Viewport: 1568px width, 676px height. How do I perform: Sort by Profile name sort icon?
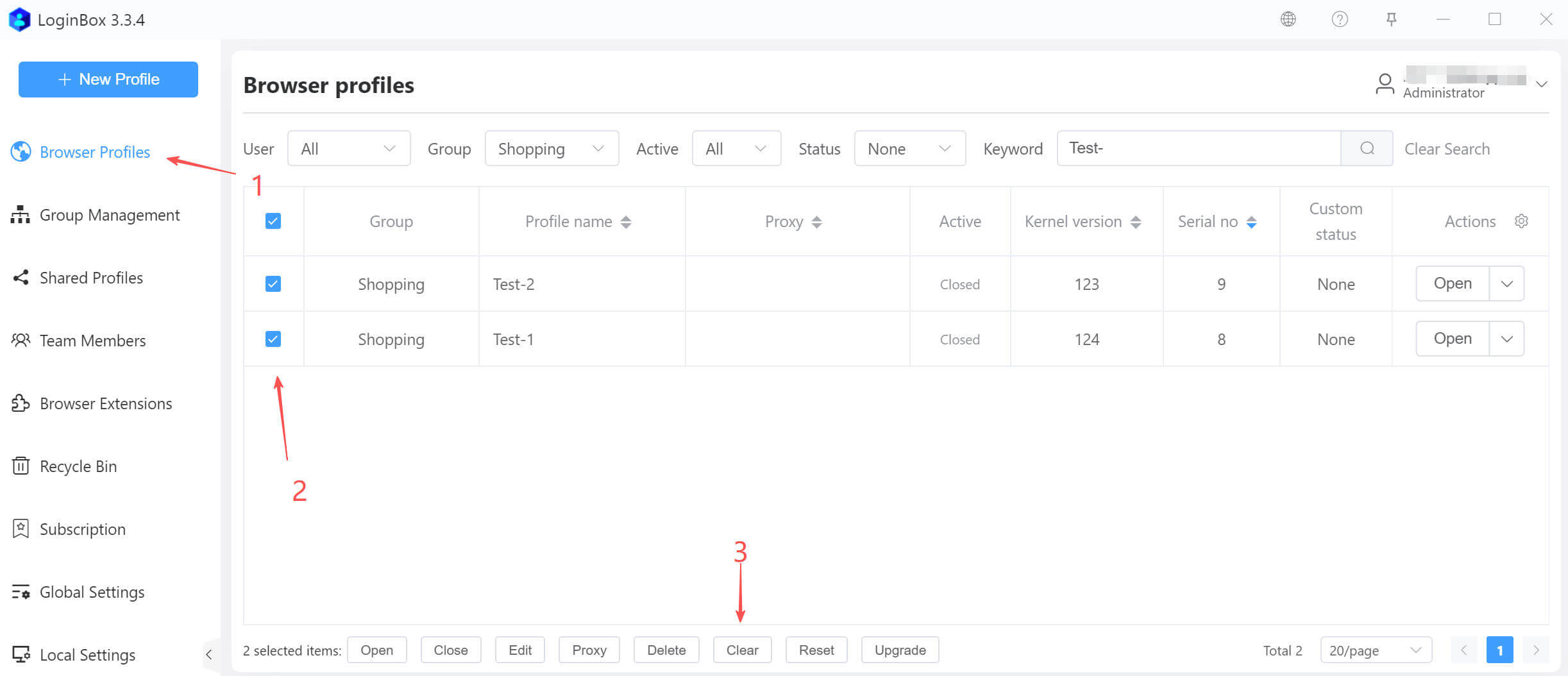click(626, 222)
